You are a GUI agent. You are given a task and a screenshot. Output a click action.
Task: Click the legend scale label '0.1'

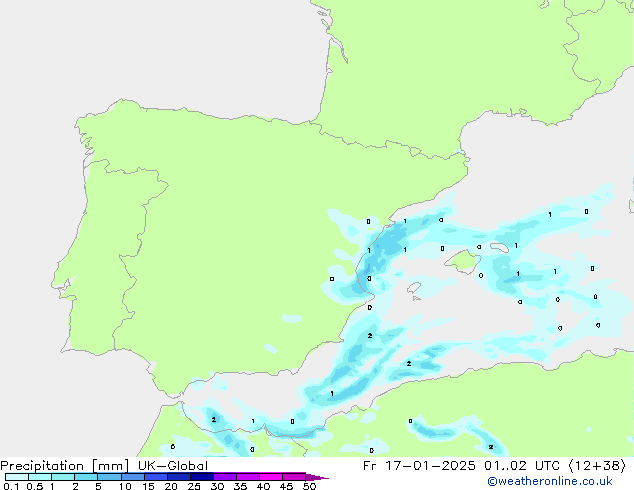point(10,486)
